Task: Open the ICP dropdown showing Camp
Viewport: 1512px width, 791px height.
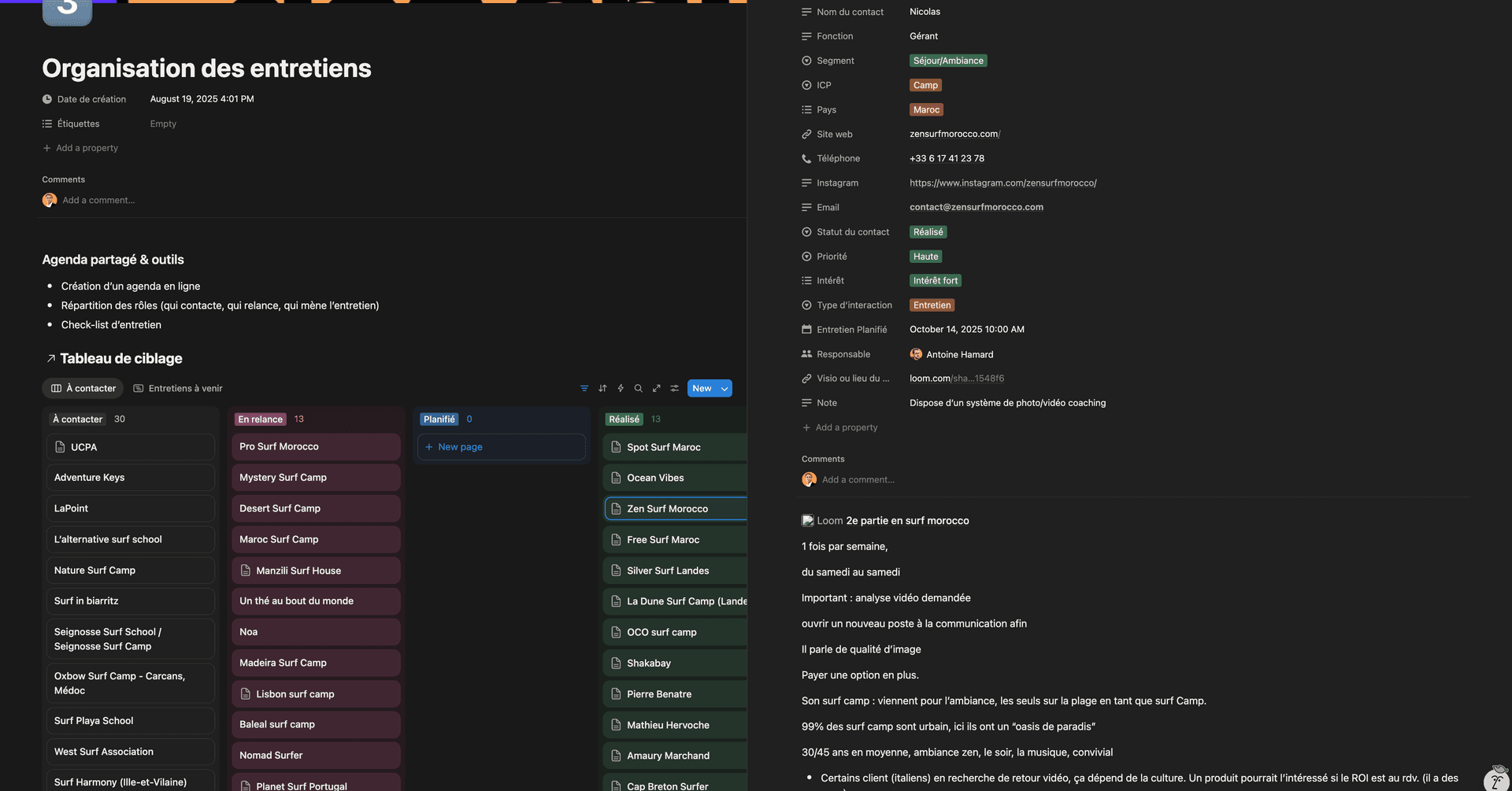Action: (x=925, y=85)
